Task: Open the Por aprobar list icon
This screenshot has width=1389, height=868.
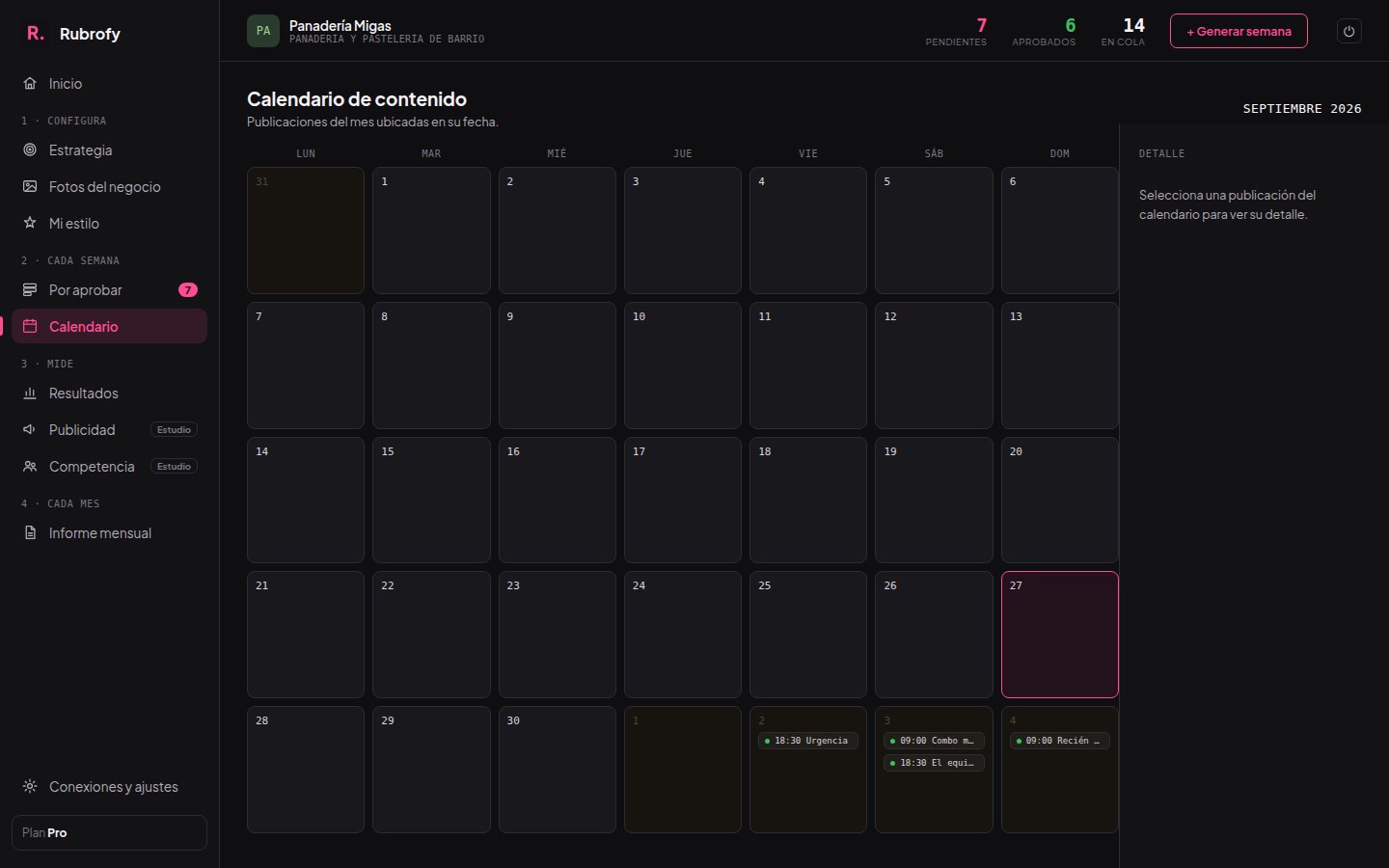Action: pyautogui.click(x=30, y=290)
